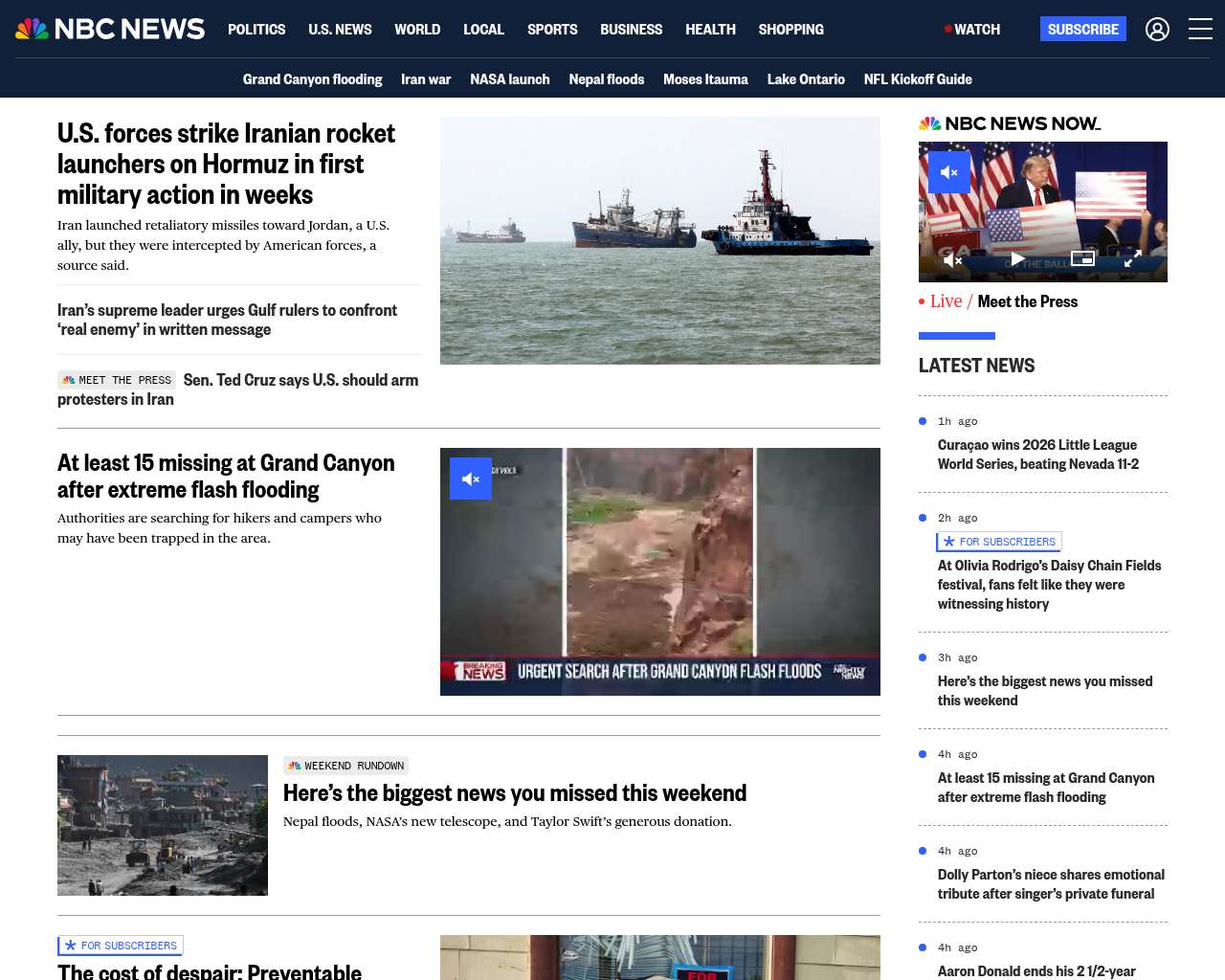Go to the Shopping section
1225x980 pixels.
coord(791,30)
